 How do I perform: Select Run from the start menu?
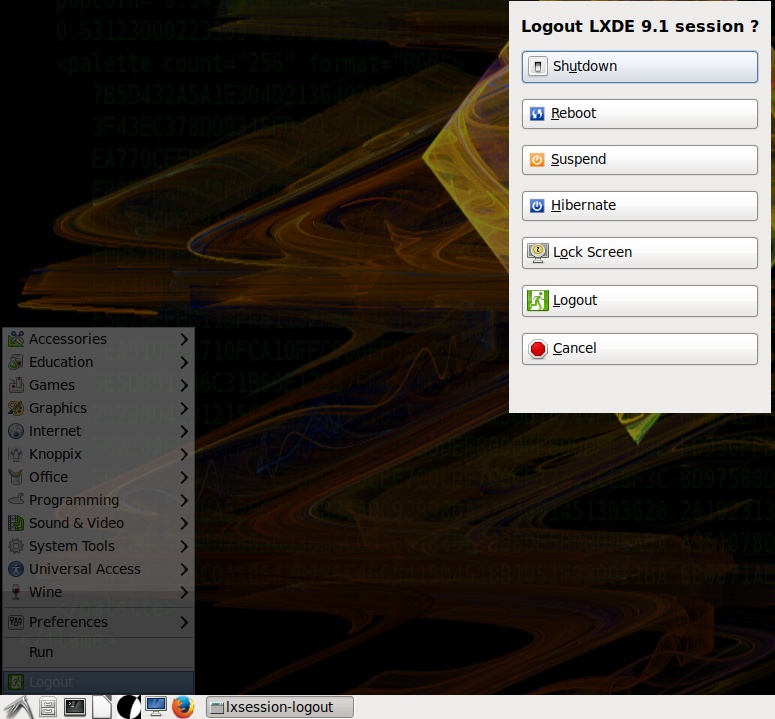point(98,652)
